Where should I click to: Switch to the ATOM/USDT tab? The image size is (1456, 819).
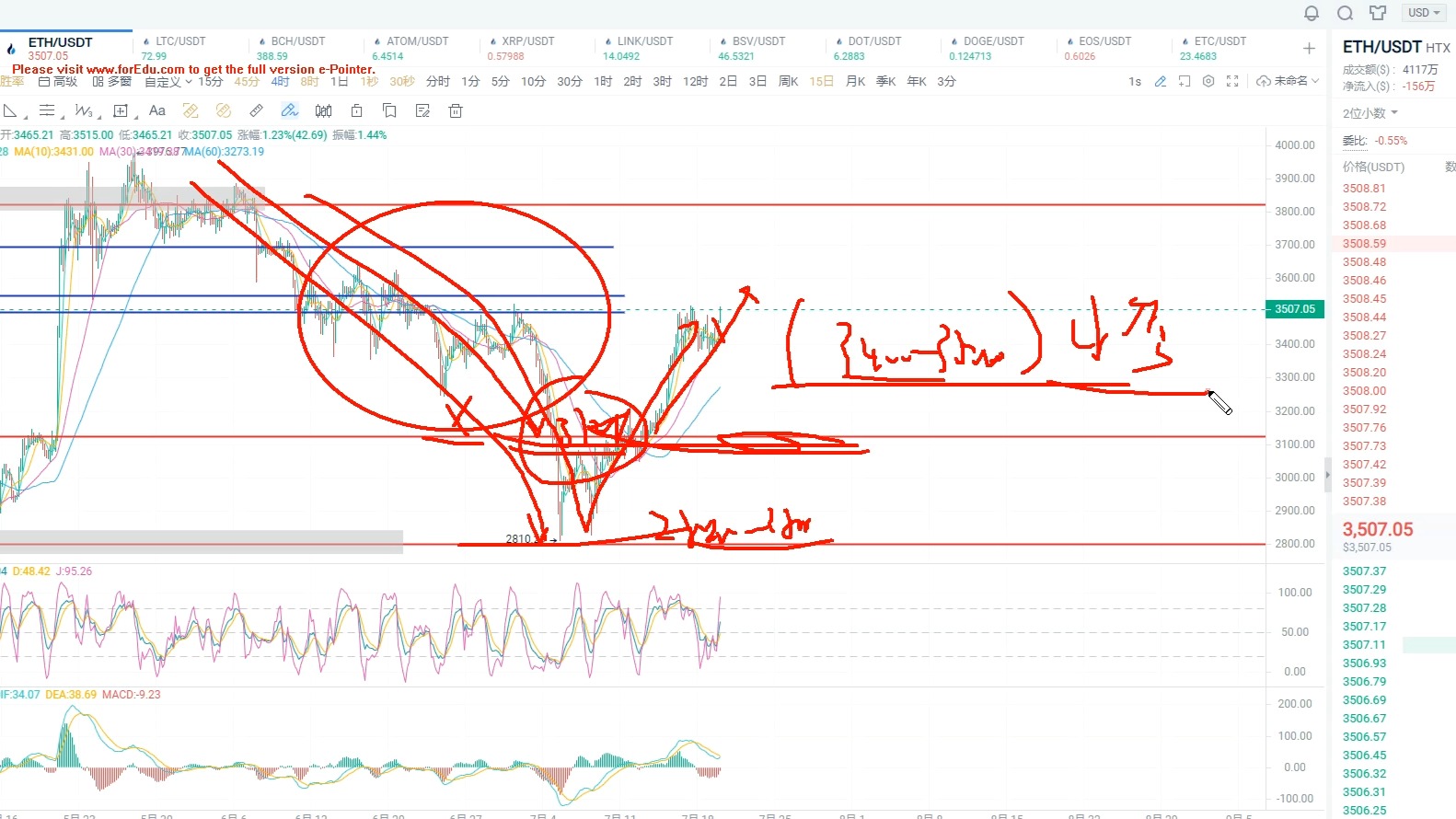point(417,41)
